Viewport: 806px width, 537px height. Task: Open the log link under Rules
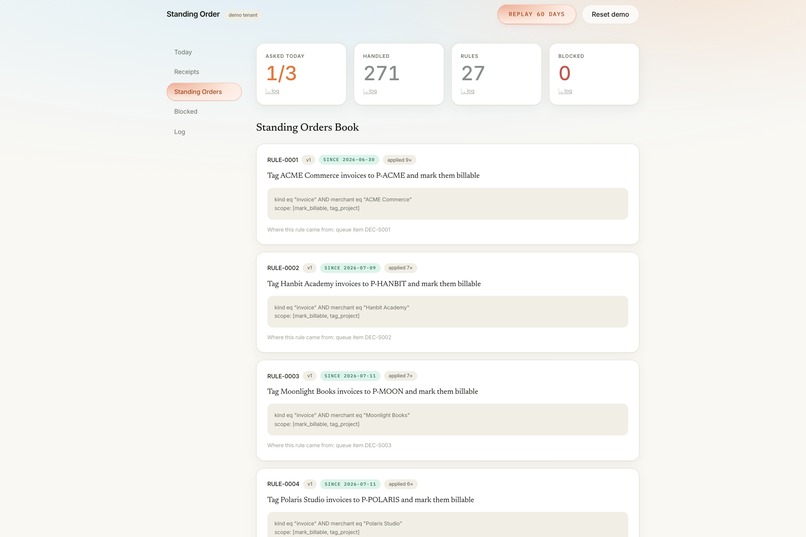(468, 91)
